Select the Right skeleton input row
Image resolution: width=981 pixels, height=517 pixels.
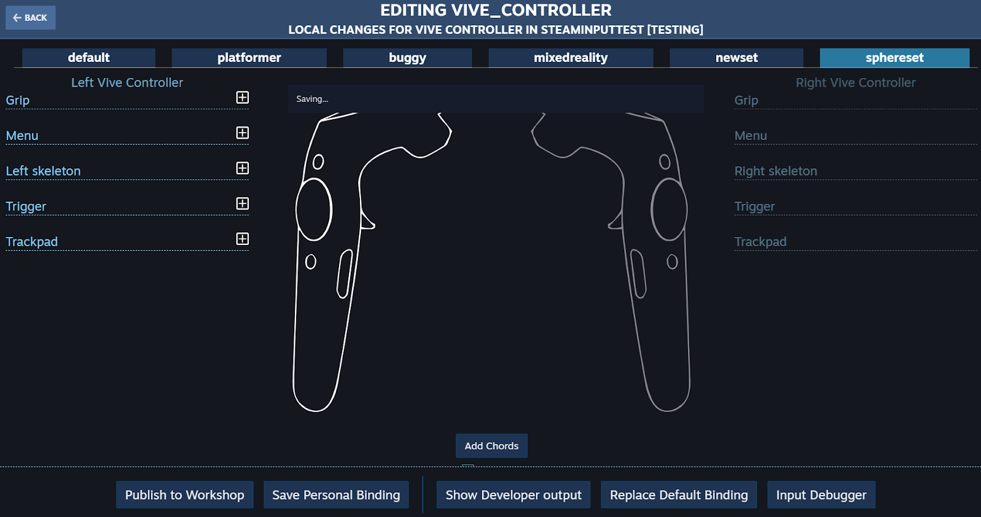tap(855, 171)
